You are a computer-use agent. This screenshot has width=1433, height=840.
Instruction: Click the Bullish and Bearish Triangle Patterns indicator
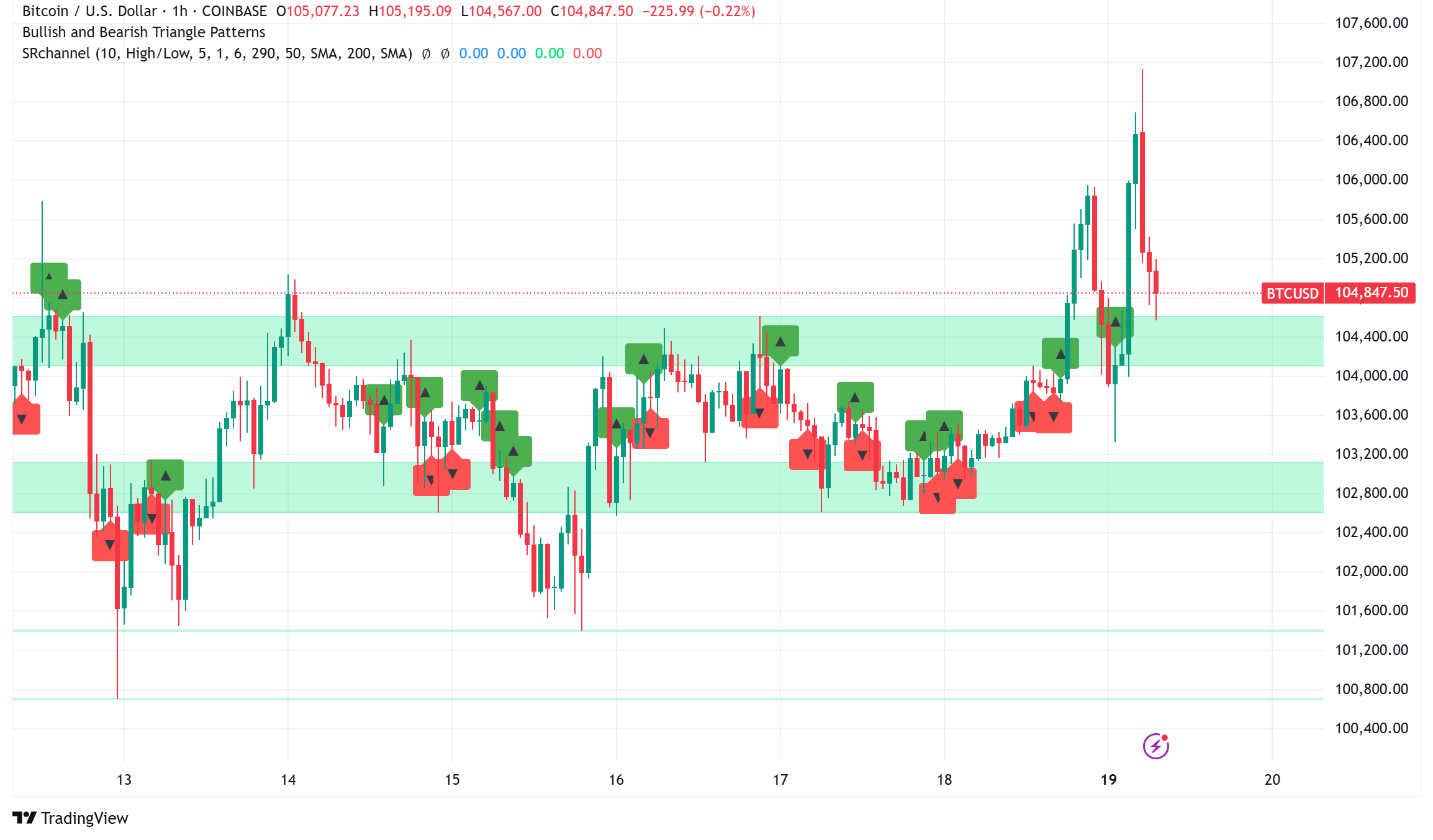(143, 32)
